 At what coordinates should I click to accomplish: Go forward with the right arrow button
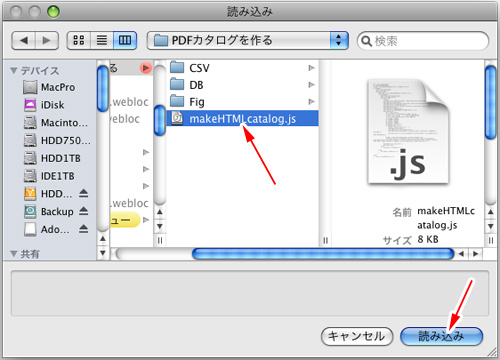47,41
